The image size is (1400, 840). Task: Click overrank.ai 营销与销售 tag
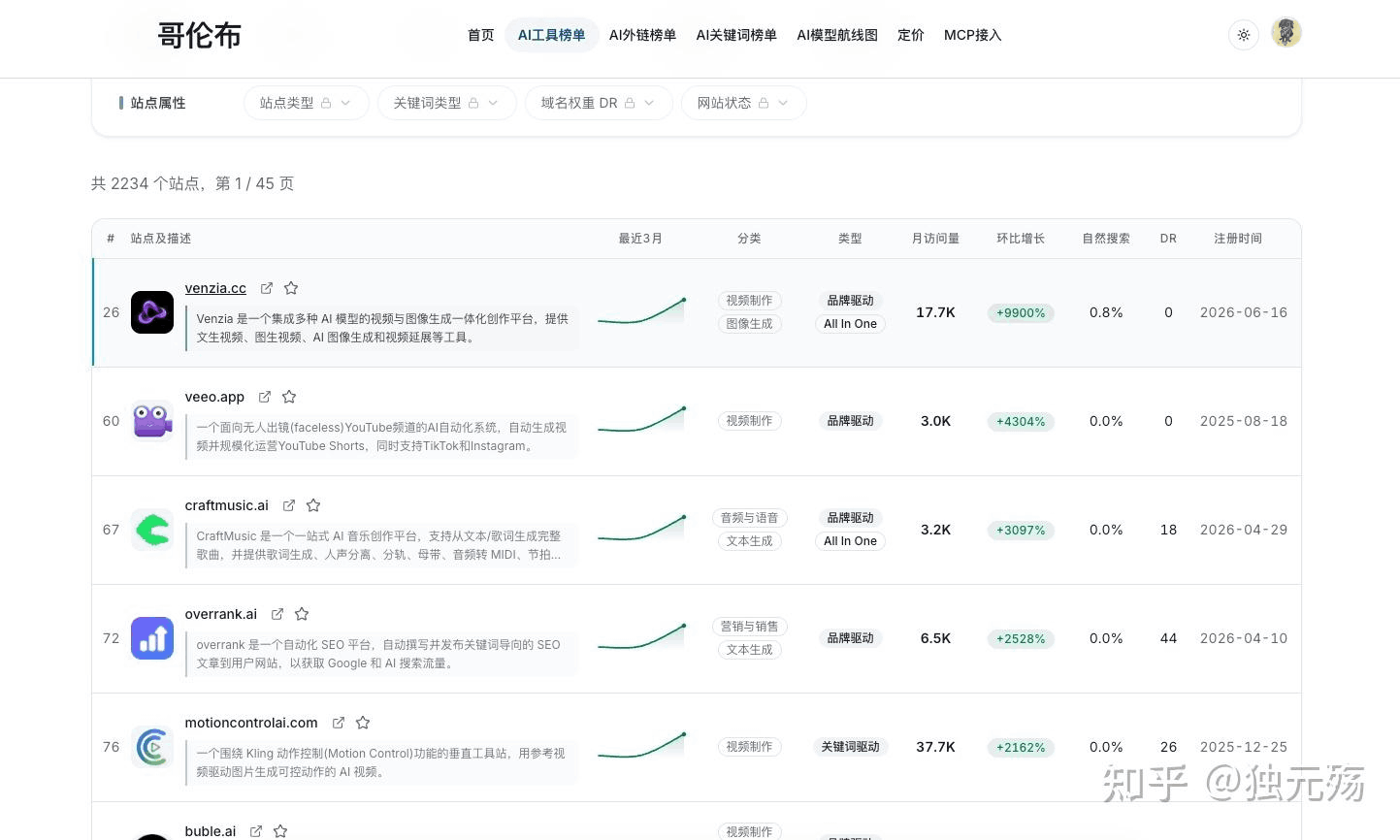749,627
